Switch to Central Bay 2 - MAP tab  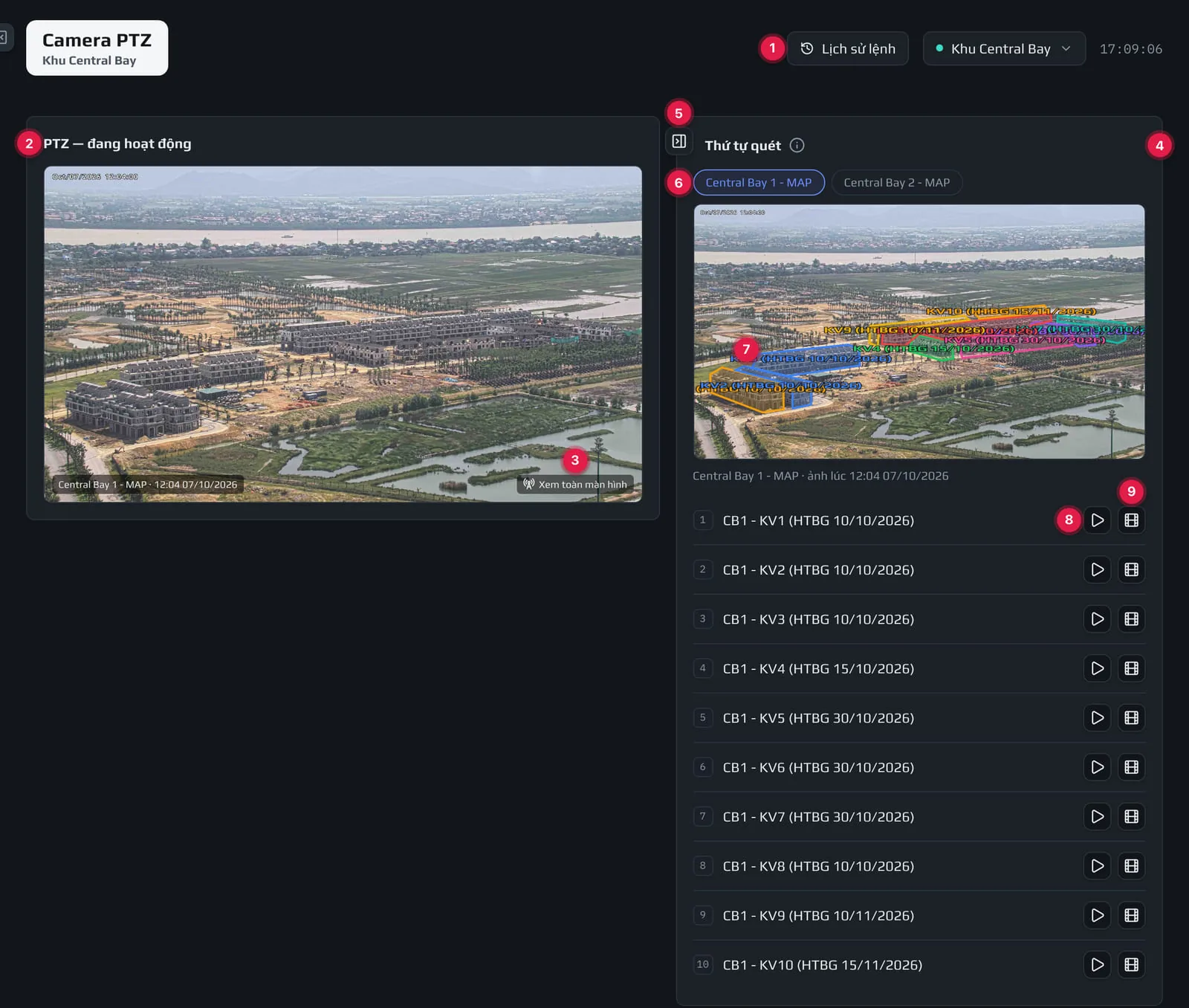897,183
